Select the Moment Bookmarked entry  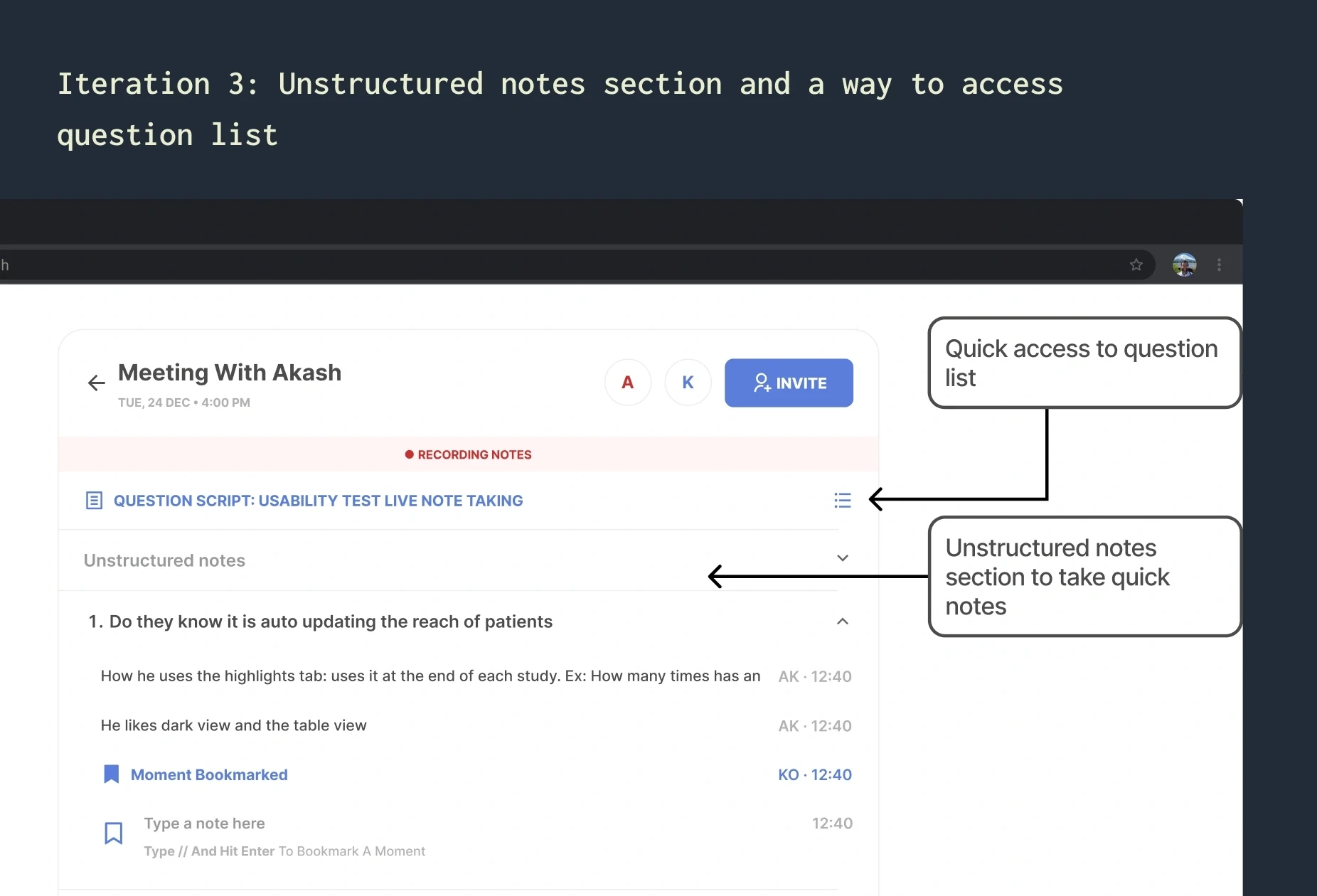tap(209, 774)
